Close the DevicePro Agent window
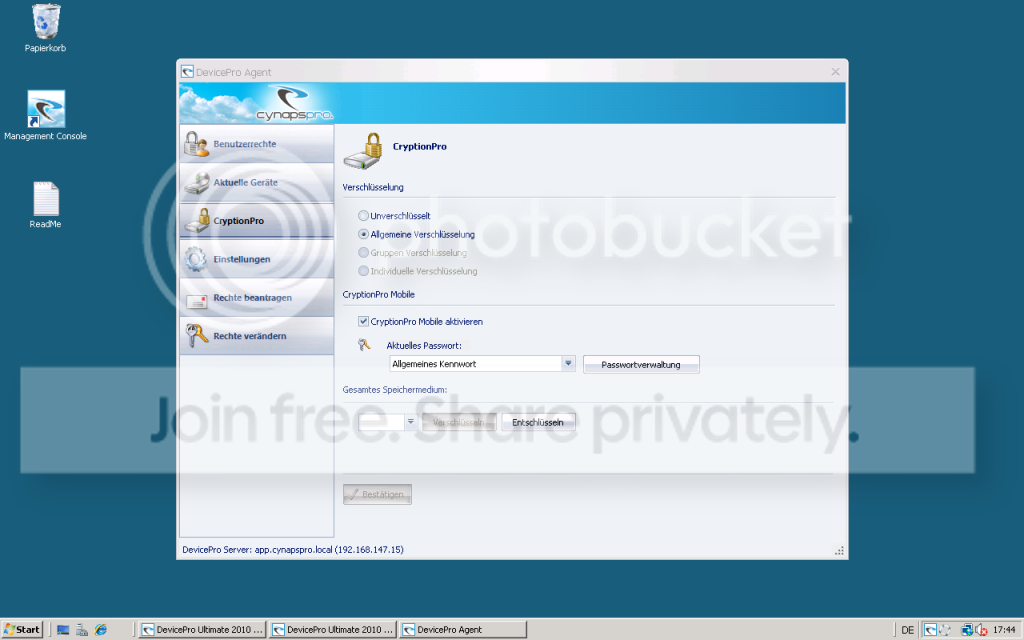This screenshot has height=640, width=1024. [835, 72]
